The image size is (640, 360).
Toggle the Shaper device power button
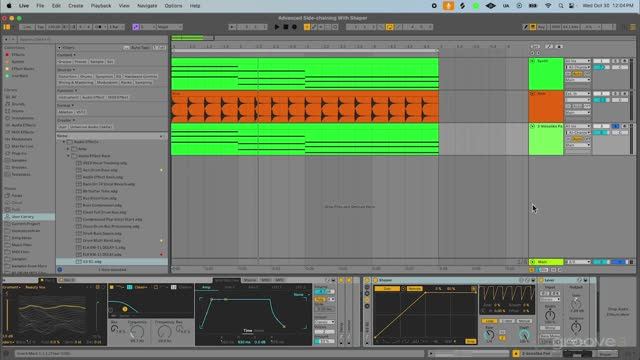click(376, 280)
